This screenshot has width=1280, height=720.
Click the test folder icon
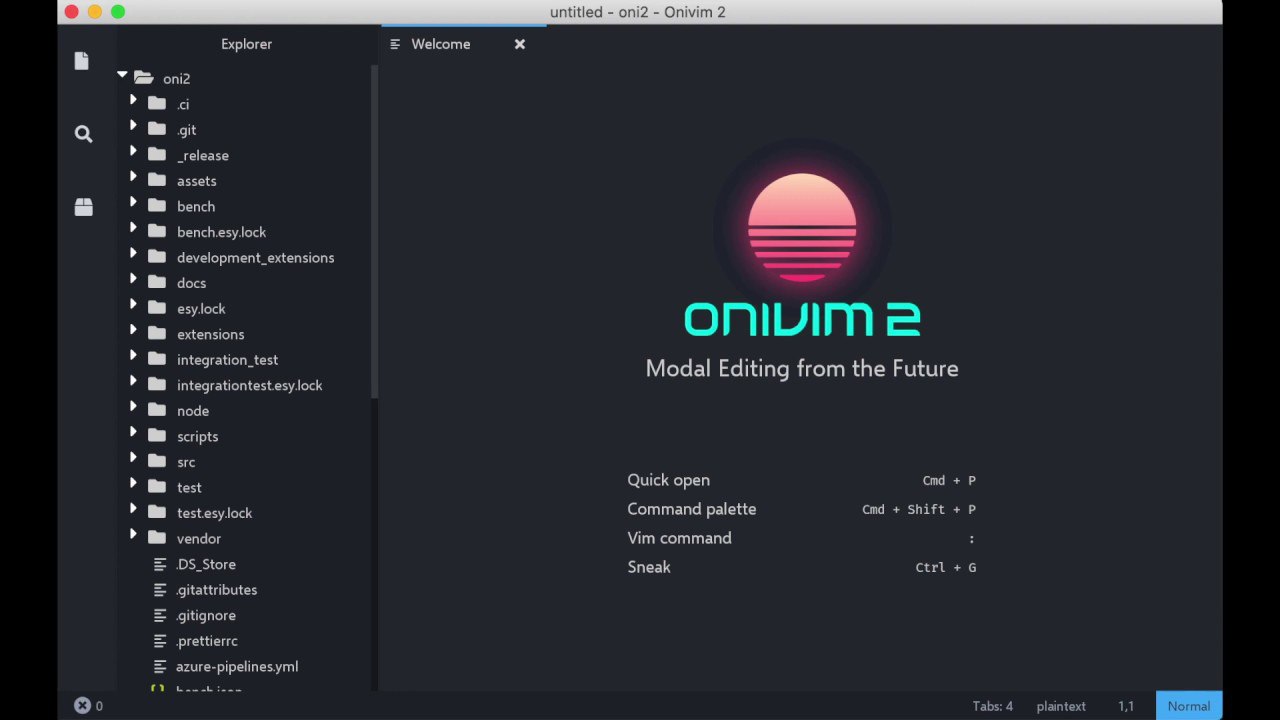point(157,487)
